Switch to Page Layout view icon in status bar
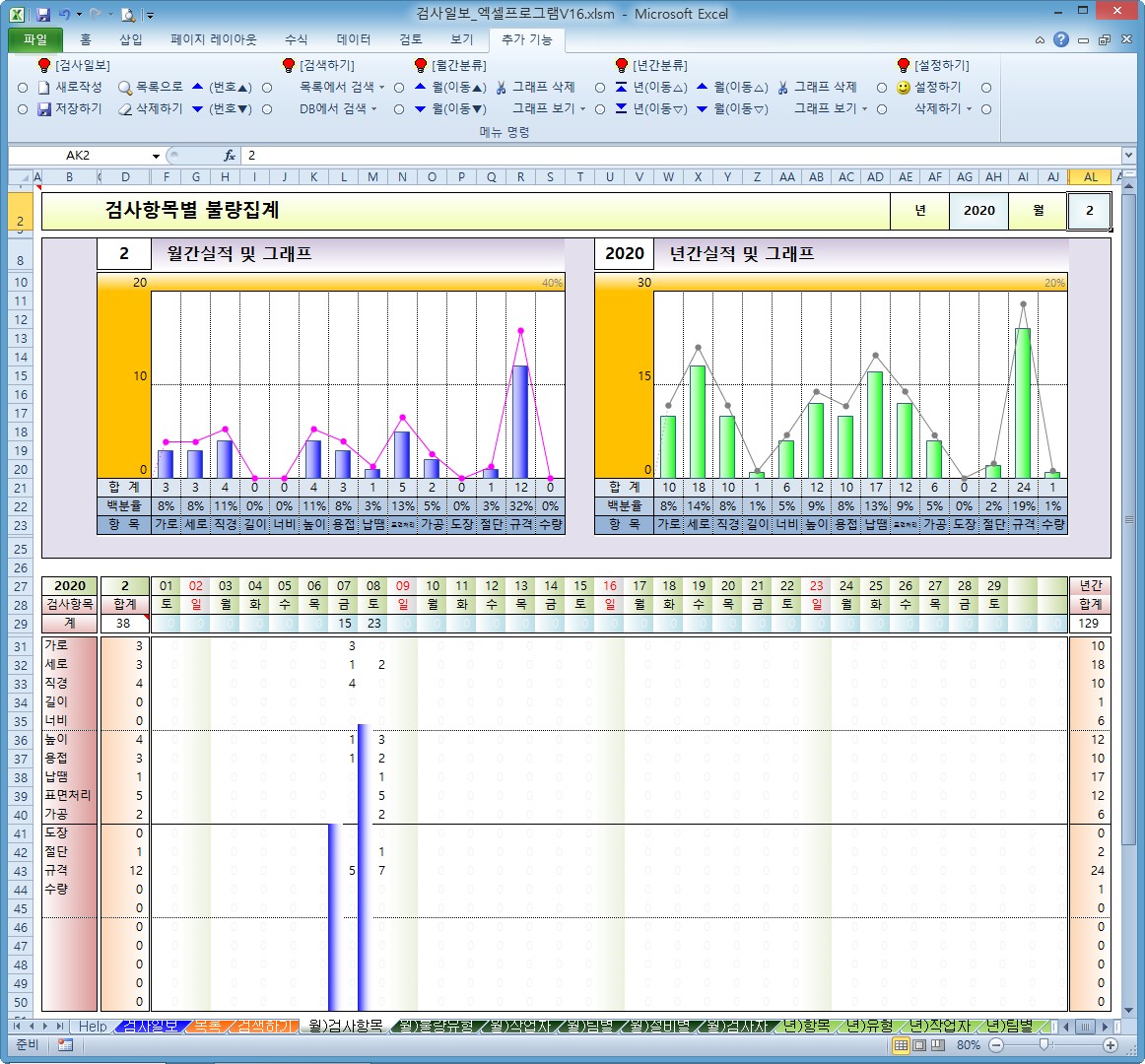1145x1064 pixels. (x=919, y=1045)
